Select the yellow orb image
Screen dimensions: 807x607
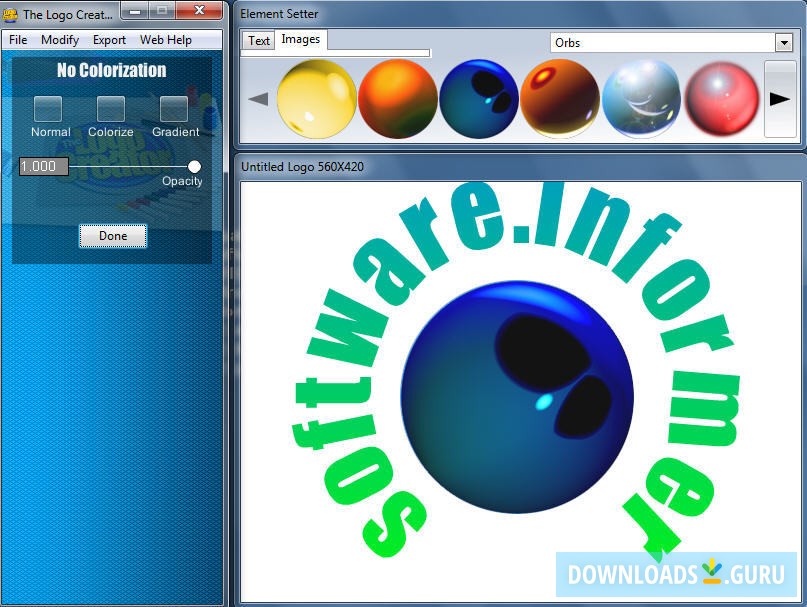pos(316,99)
